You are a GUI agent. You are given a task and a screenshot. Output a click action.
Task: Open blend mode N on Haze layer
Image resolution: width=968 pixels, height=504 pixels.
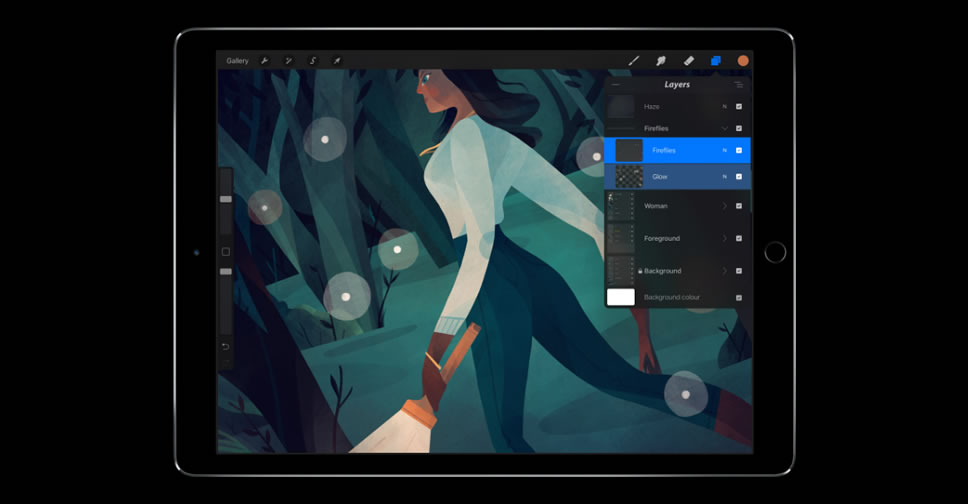[x=724, y=106]
